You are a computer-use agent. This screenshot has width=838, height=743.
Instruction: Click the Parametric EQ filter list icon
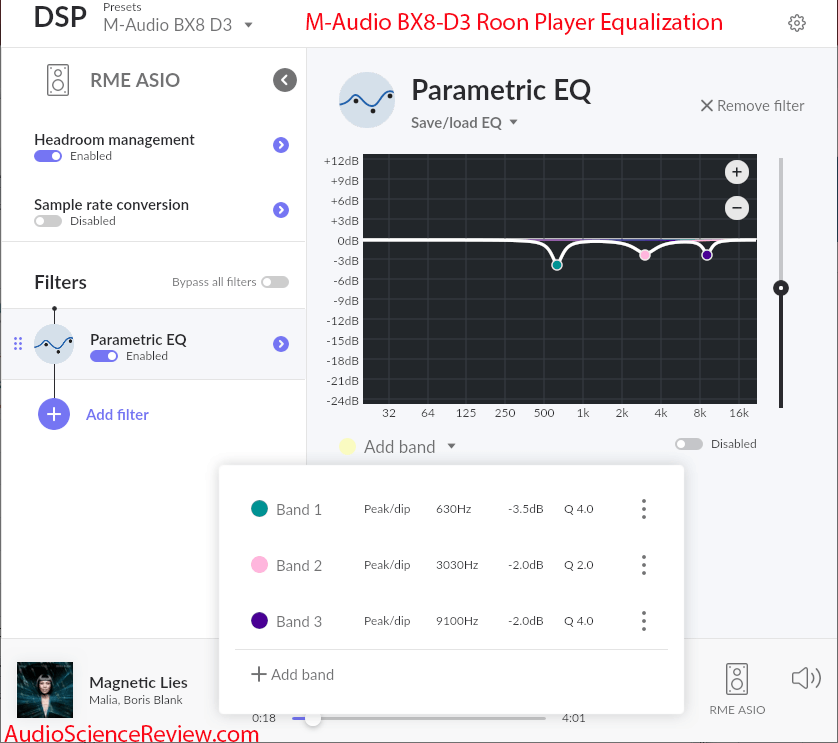54,344
